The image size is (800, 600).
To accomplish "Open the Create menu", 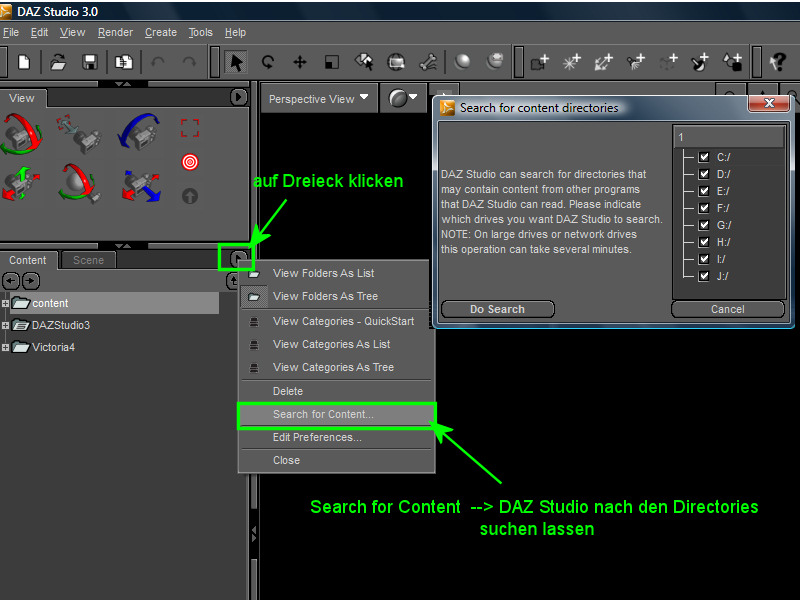I will click(x=161, y=32).
